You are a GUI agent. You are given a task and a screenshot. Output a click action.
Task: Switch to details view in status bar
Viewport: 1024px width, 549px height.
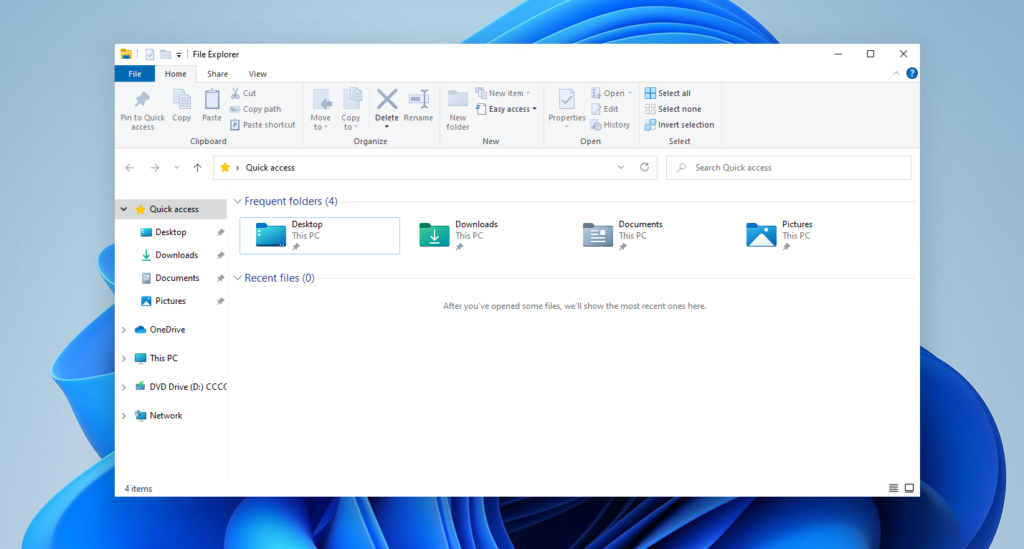(893, 488)
